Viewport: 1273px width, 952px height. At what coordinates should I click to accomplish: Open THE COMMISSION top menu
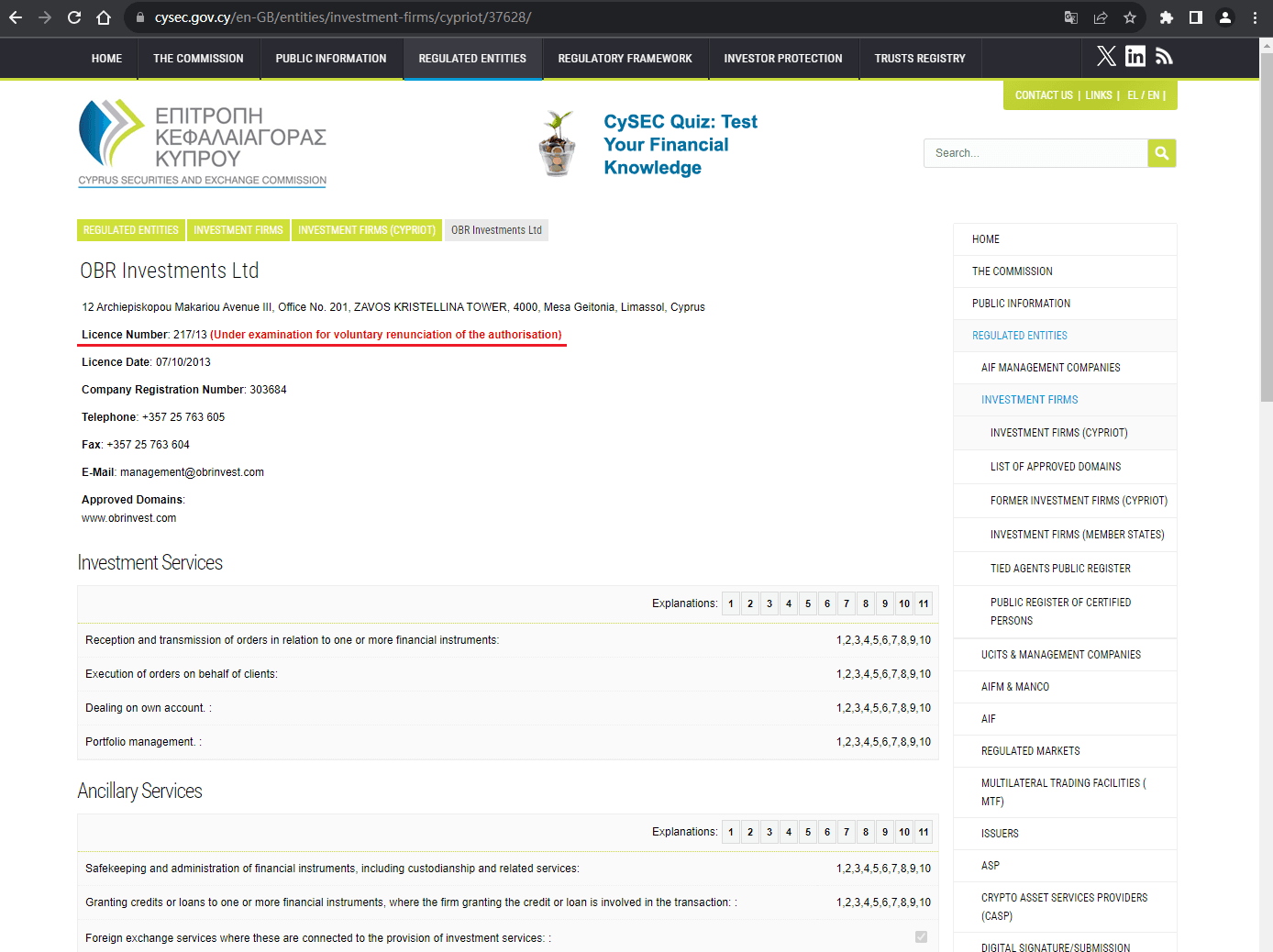[198, 59]
